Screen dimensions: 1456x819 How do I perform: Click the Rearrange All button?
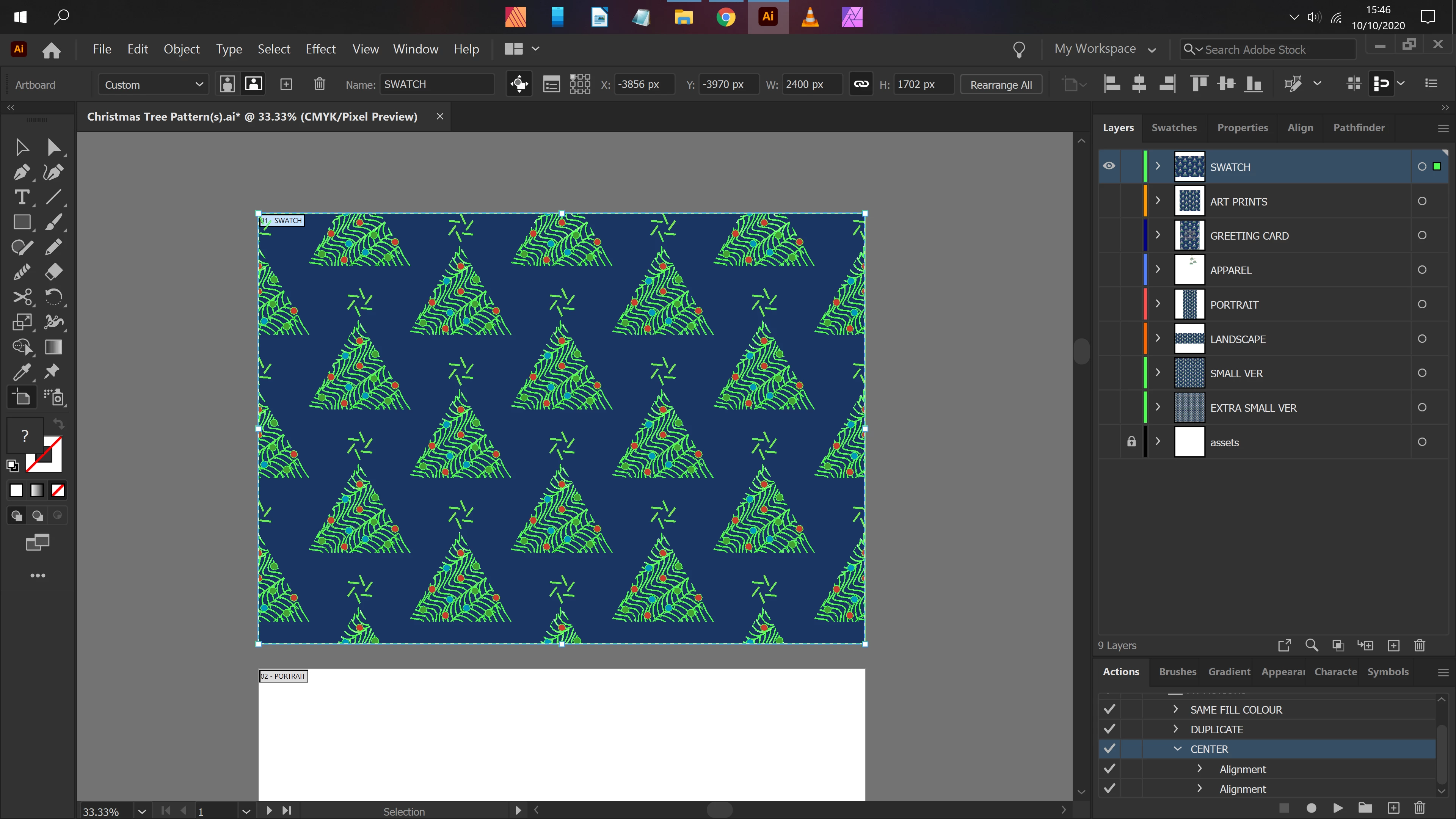pos(1001,84)
